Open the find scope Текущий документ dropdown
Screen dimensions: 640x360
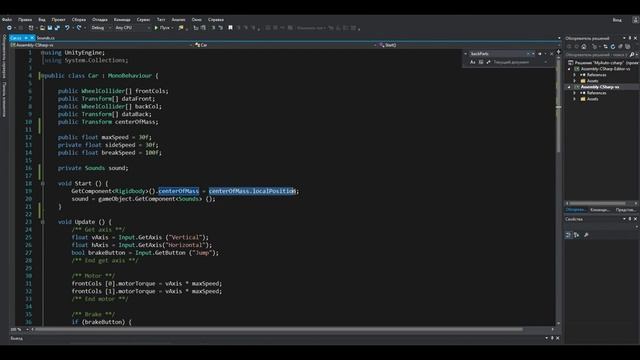coord(520,62)
